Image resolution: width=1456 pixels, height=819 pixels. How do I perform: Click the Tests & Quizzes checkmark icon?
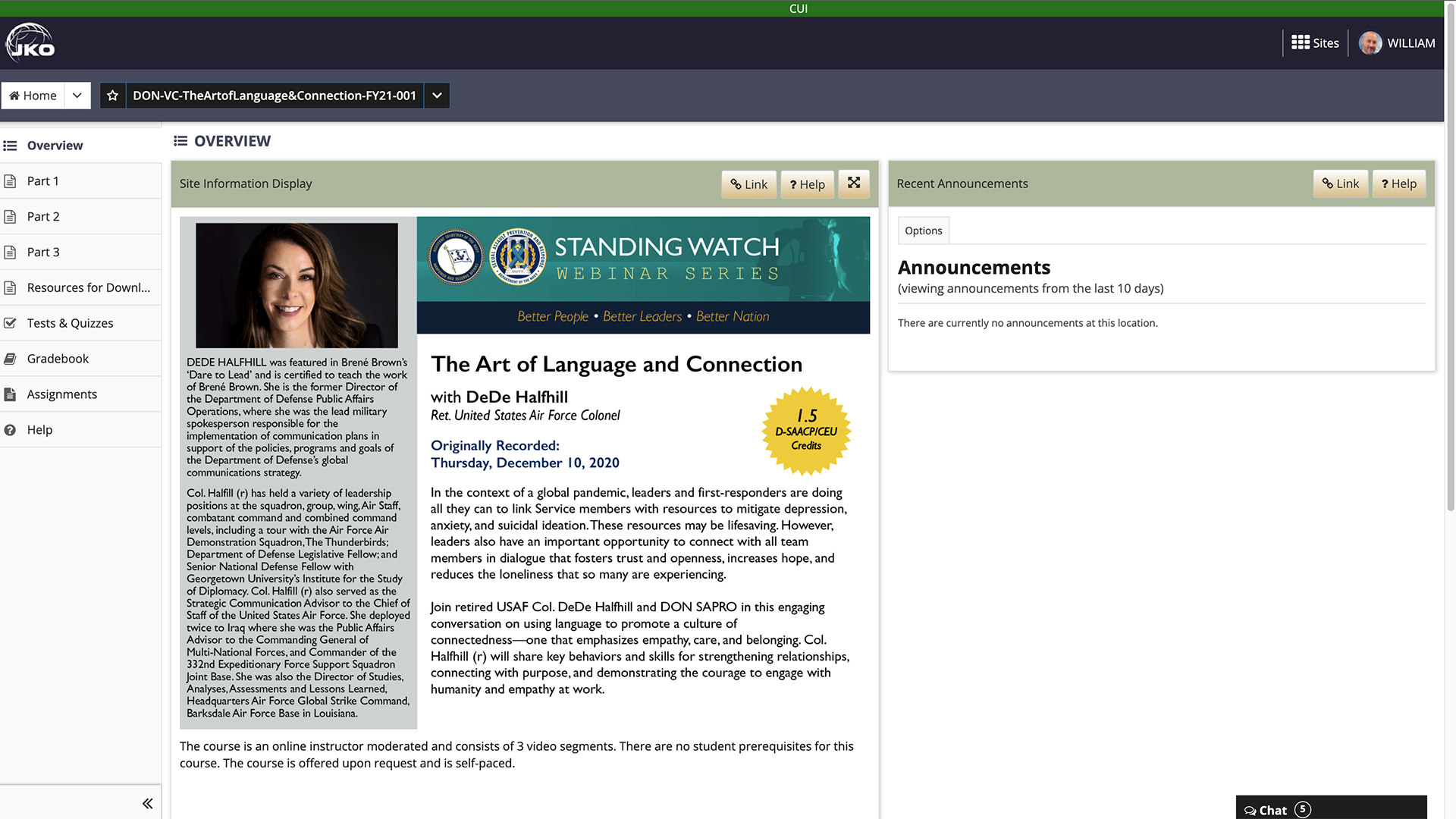(11, 323)
